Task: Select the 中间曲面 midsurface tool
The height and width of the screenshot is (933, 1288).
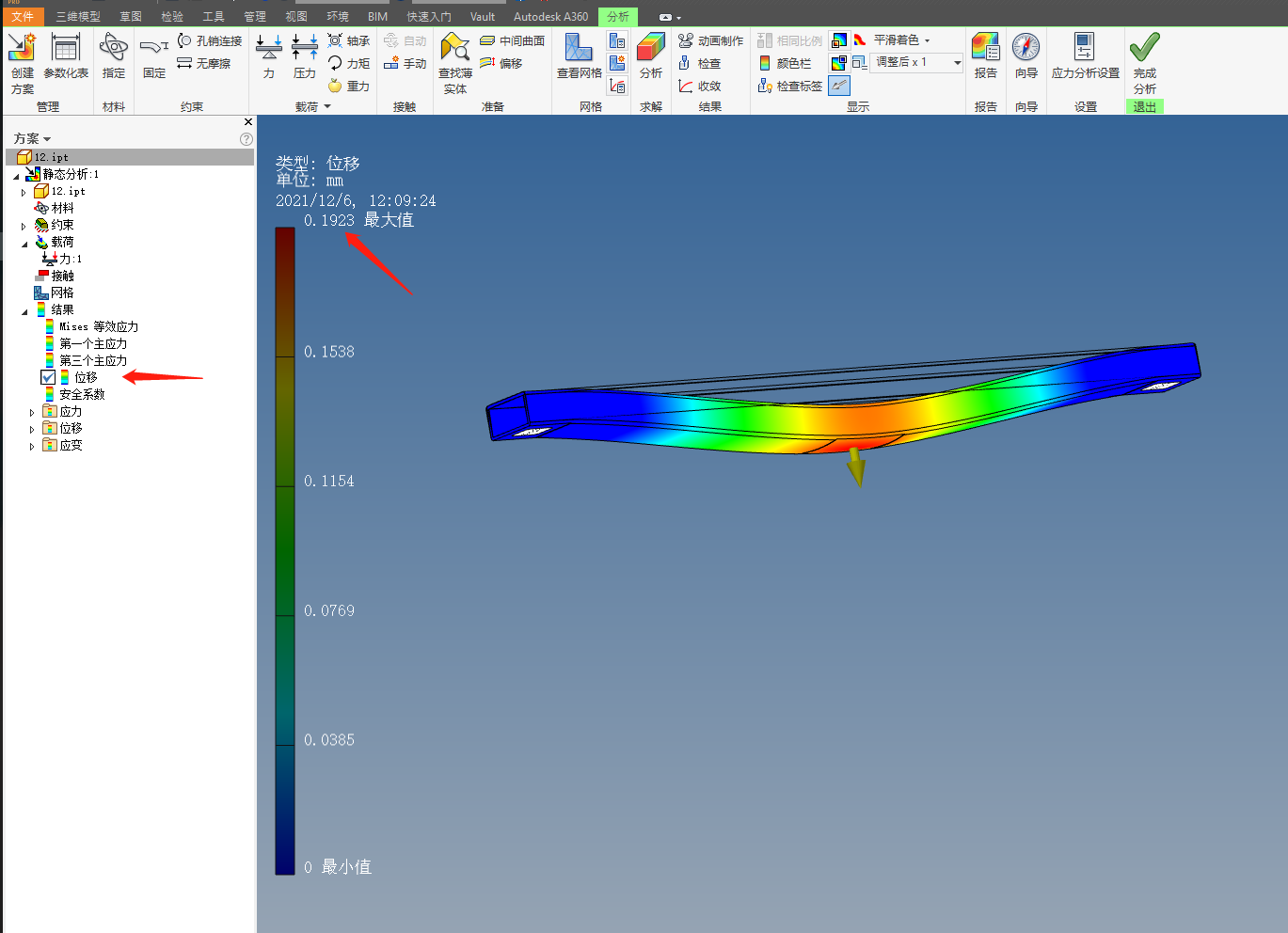Action: click(x=513, y=40)
